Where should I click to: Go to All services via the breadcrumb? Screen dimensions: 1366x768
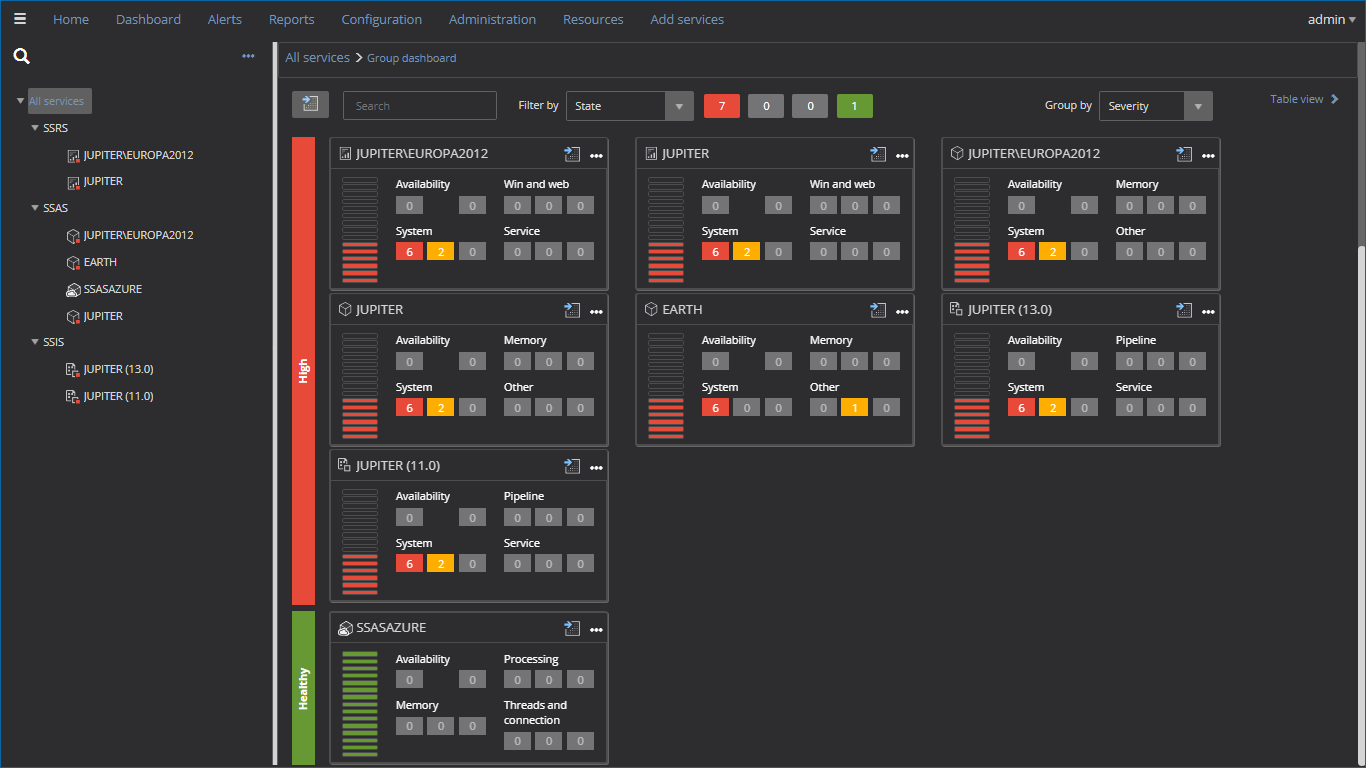317,57
